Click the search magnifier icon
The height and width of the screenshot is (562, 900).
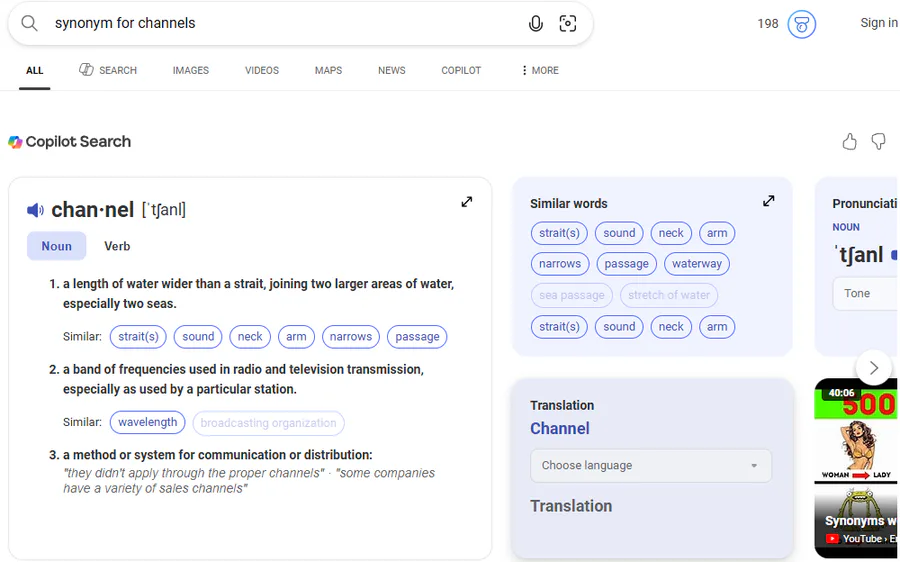[29, 23]
